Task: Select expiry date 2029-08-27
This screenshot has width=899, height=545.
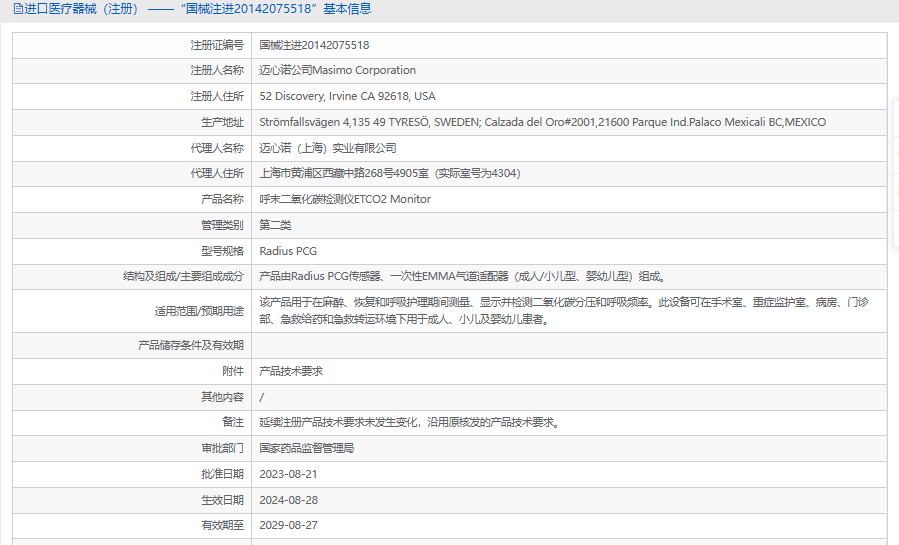Action: [x=288, y=525]
